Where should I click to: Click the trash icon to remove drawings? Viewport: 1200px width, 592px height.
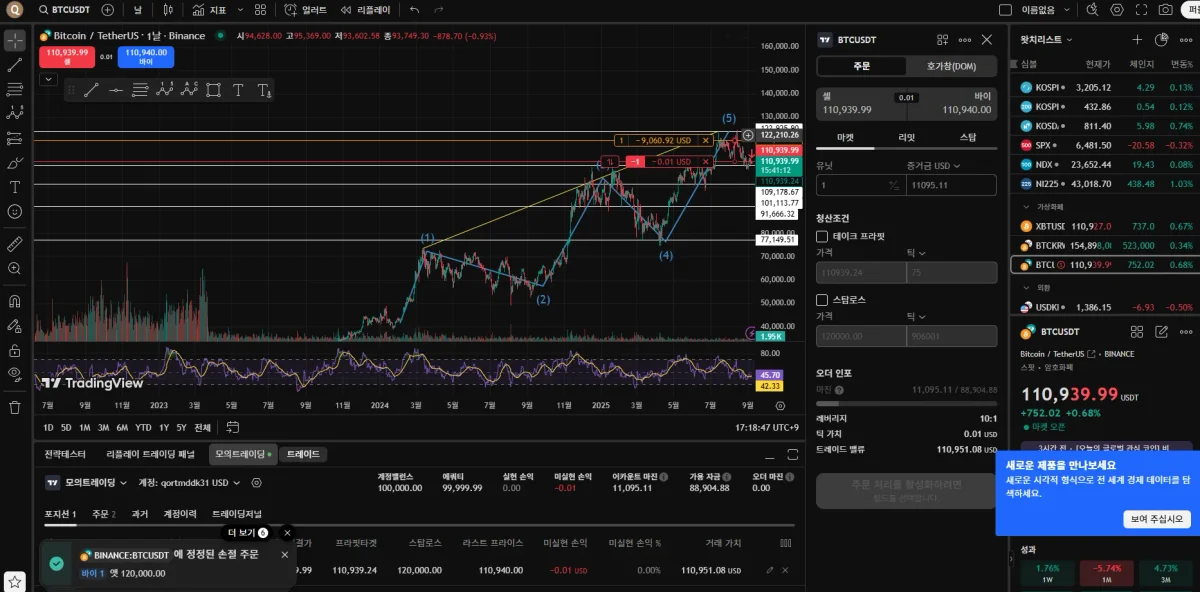click(15, 407)
